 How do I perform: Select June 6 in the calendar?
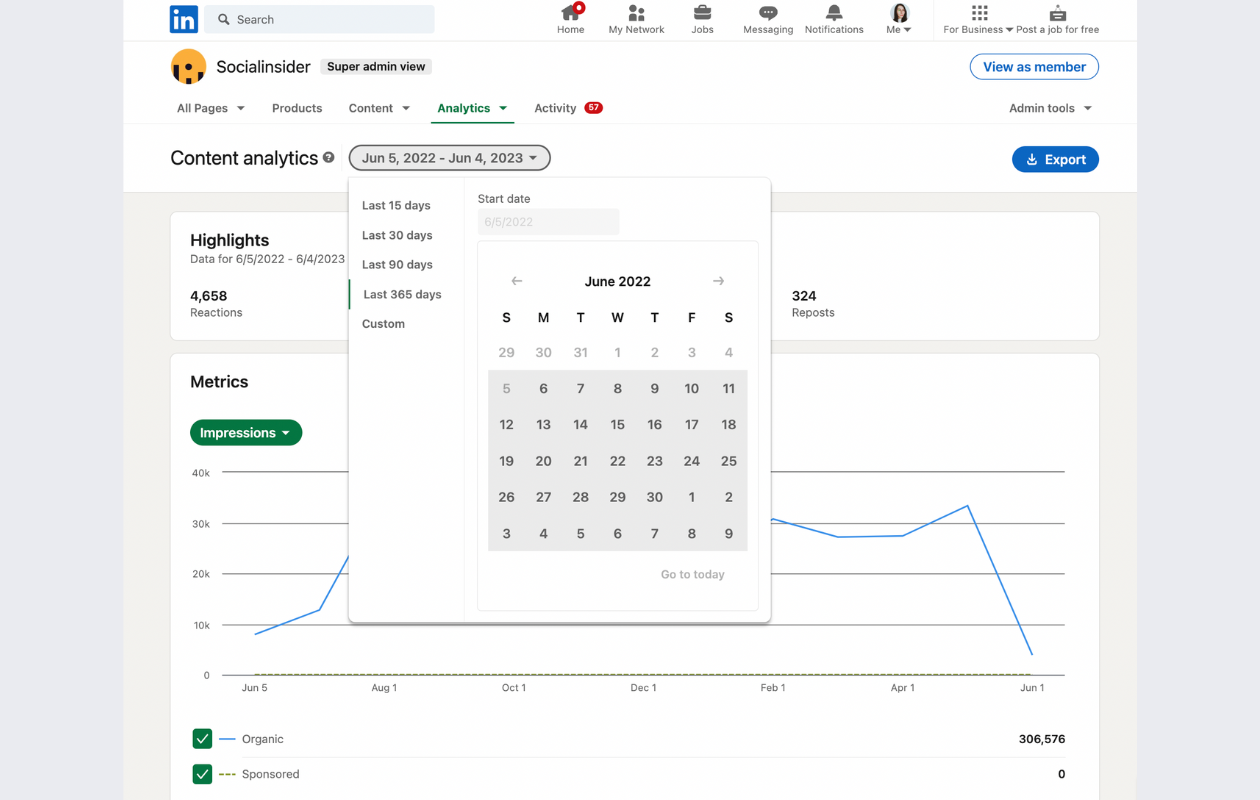543,389
